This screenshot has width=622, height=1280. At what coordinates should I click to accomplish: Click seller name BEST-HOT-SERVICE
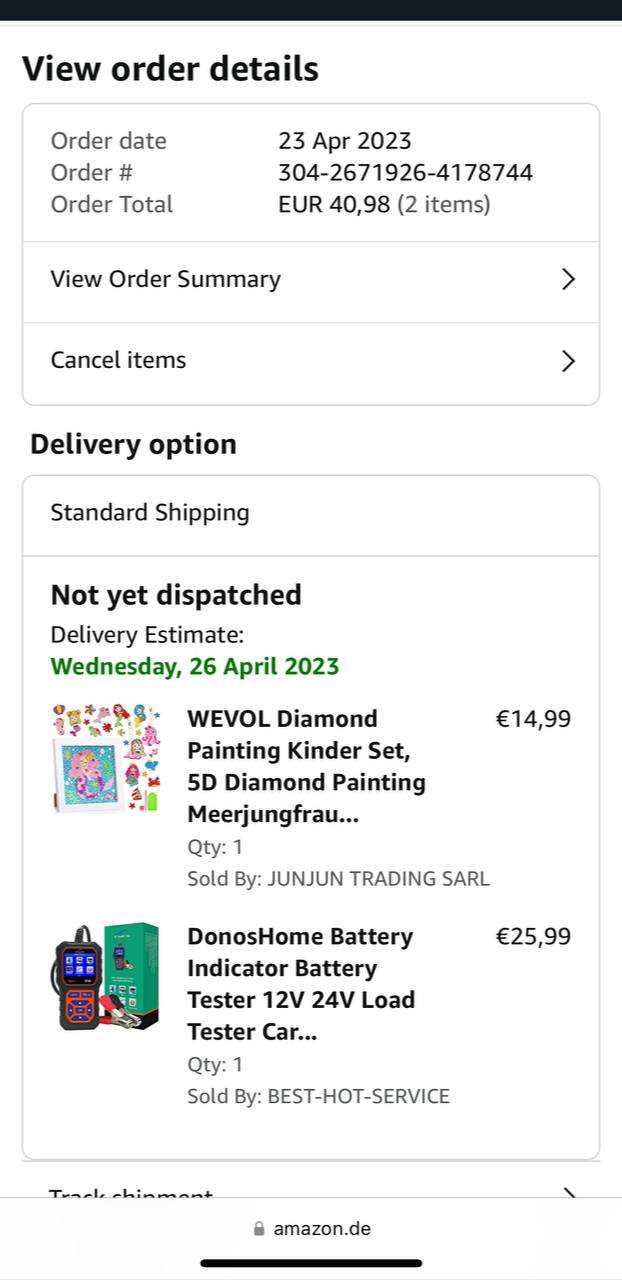point(358,1096)
